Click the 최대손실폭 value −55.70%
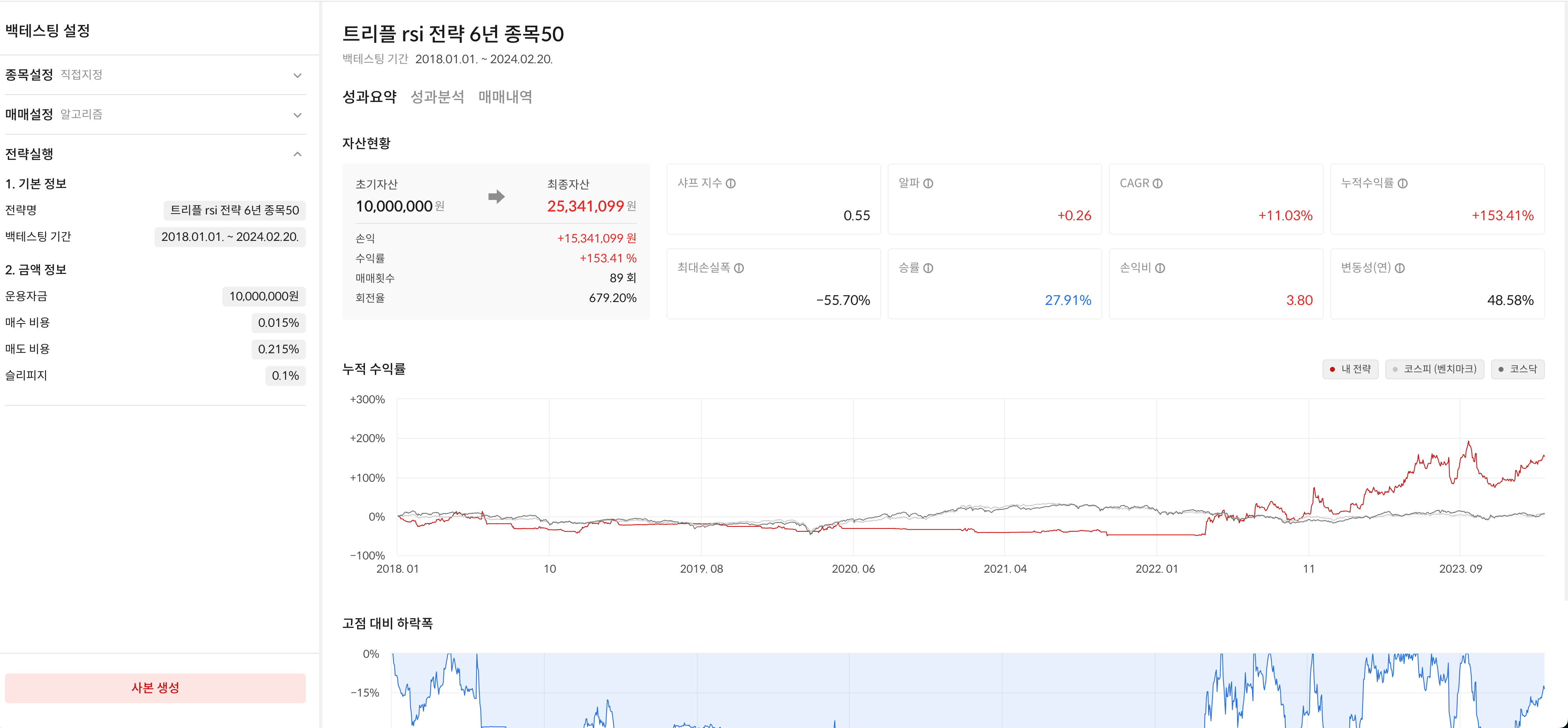 tap(843, 300)
